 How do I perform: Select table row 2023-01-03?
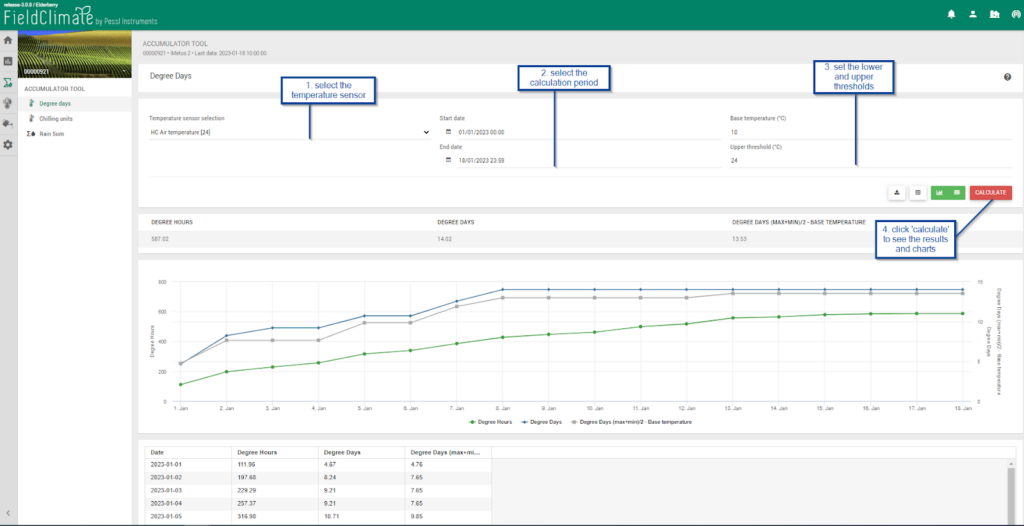(x=319, y=489)
